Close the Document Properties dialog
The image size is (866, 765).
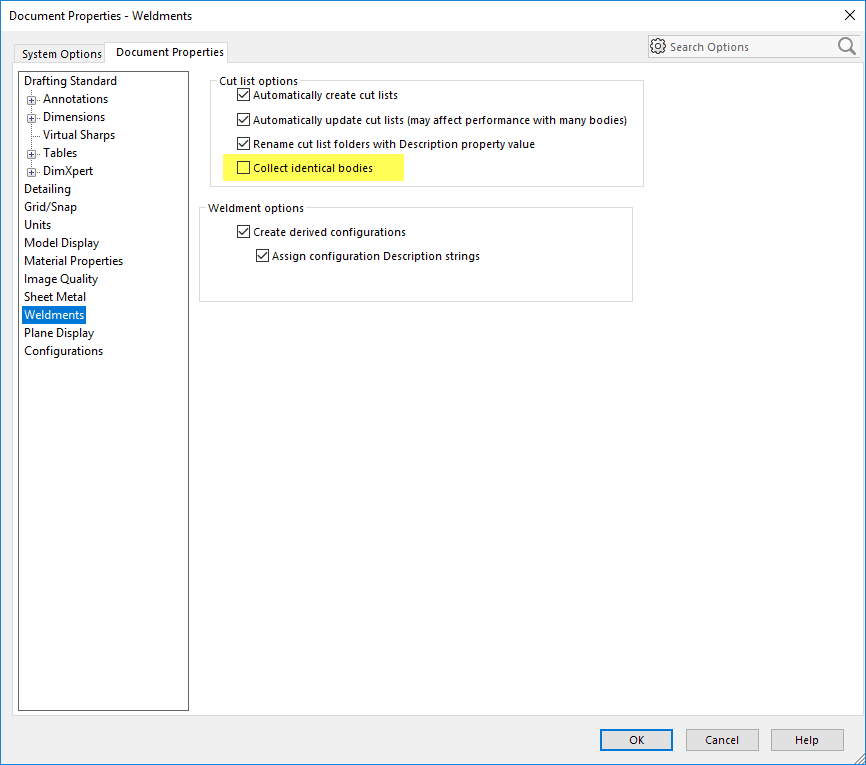[x=849, y=15]
